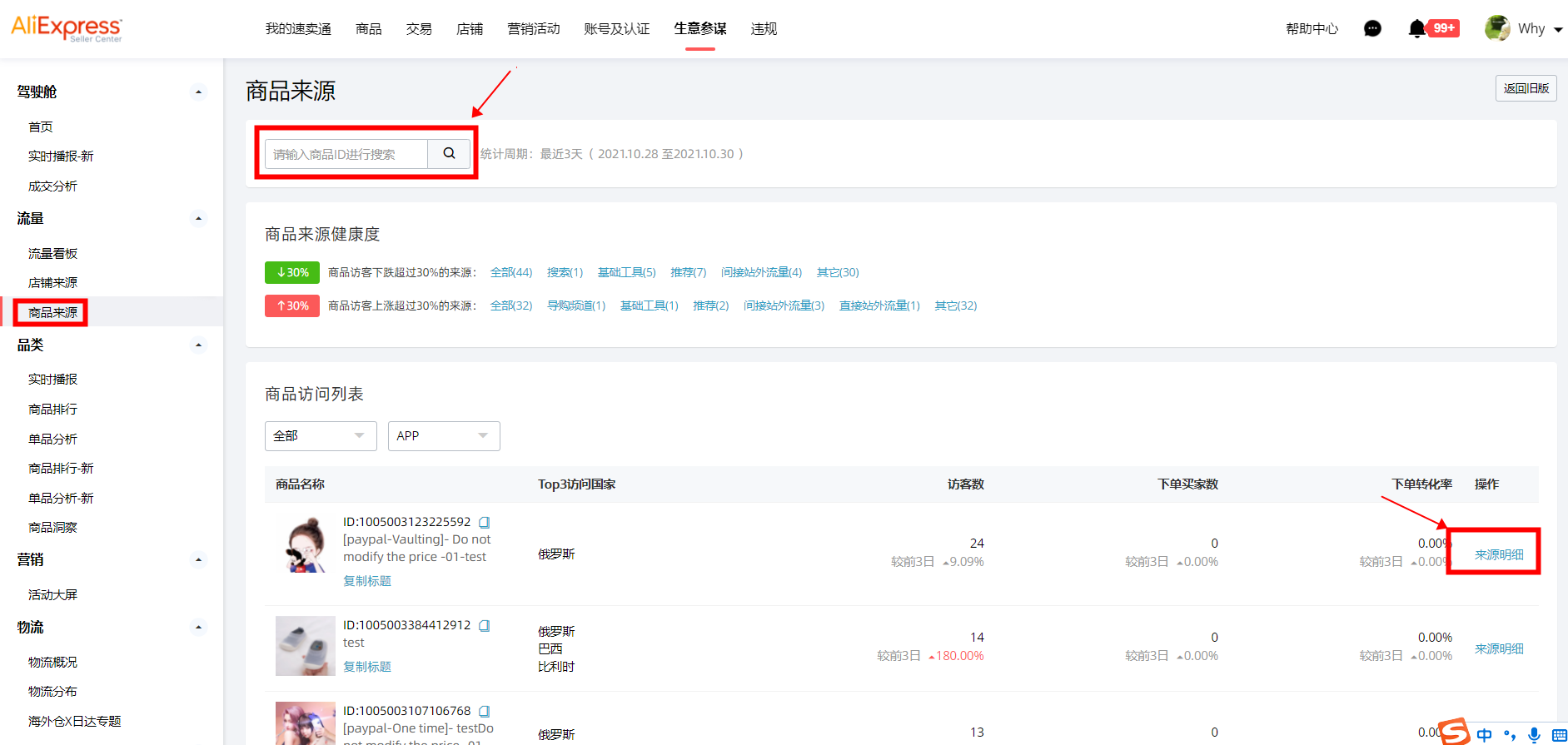Click the AliExpress Seller Center logo
The width and height of the screenshot is (1568, 745).
click(67, 28)
